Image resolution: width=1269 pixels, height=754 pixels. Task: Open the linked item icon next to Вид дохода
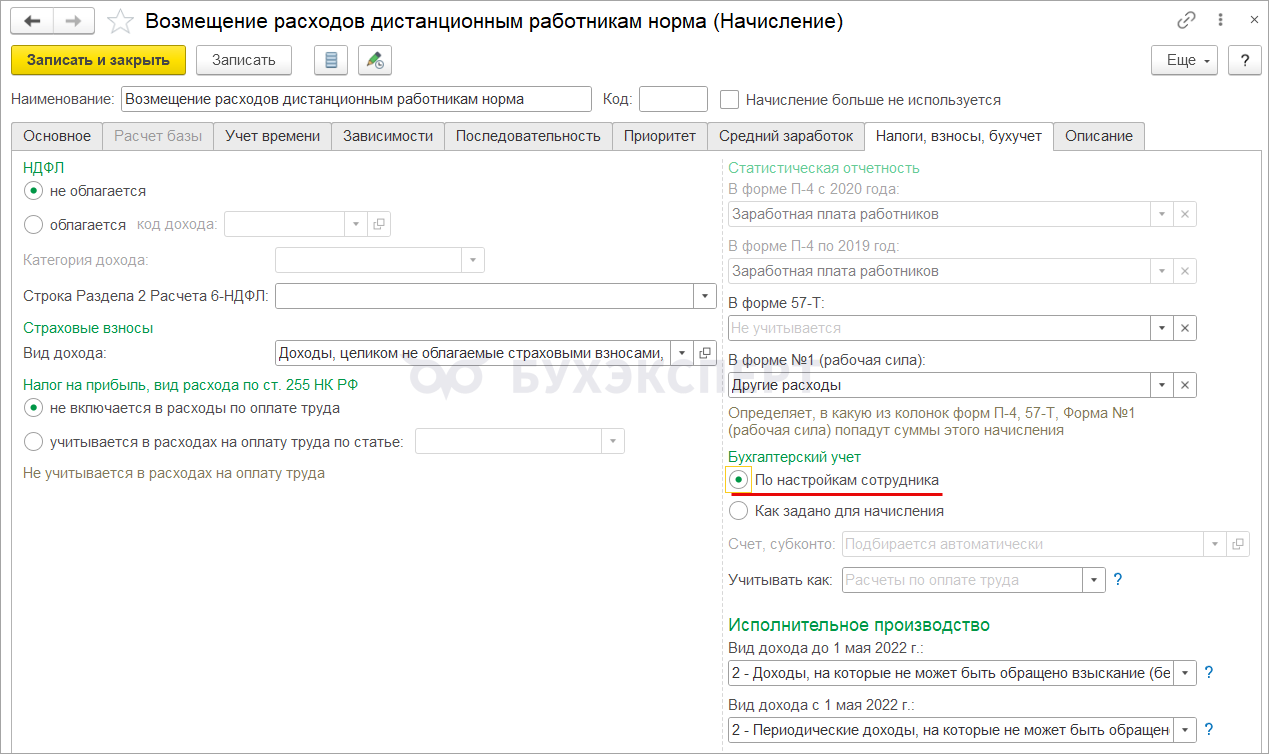click(705, 353)
